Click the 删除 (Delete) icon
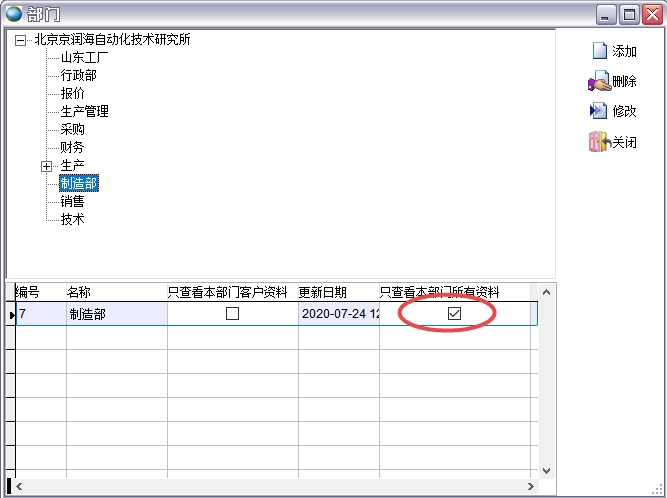667x498 pixels. click(x=599, y=81)
